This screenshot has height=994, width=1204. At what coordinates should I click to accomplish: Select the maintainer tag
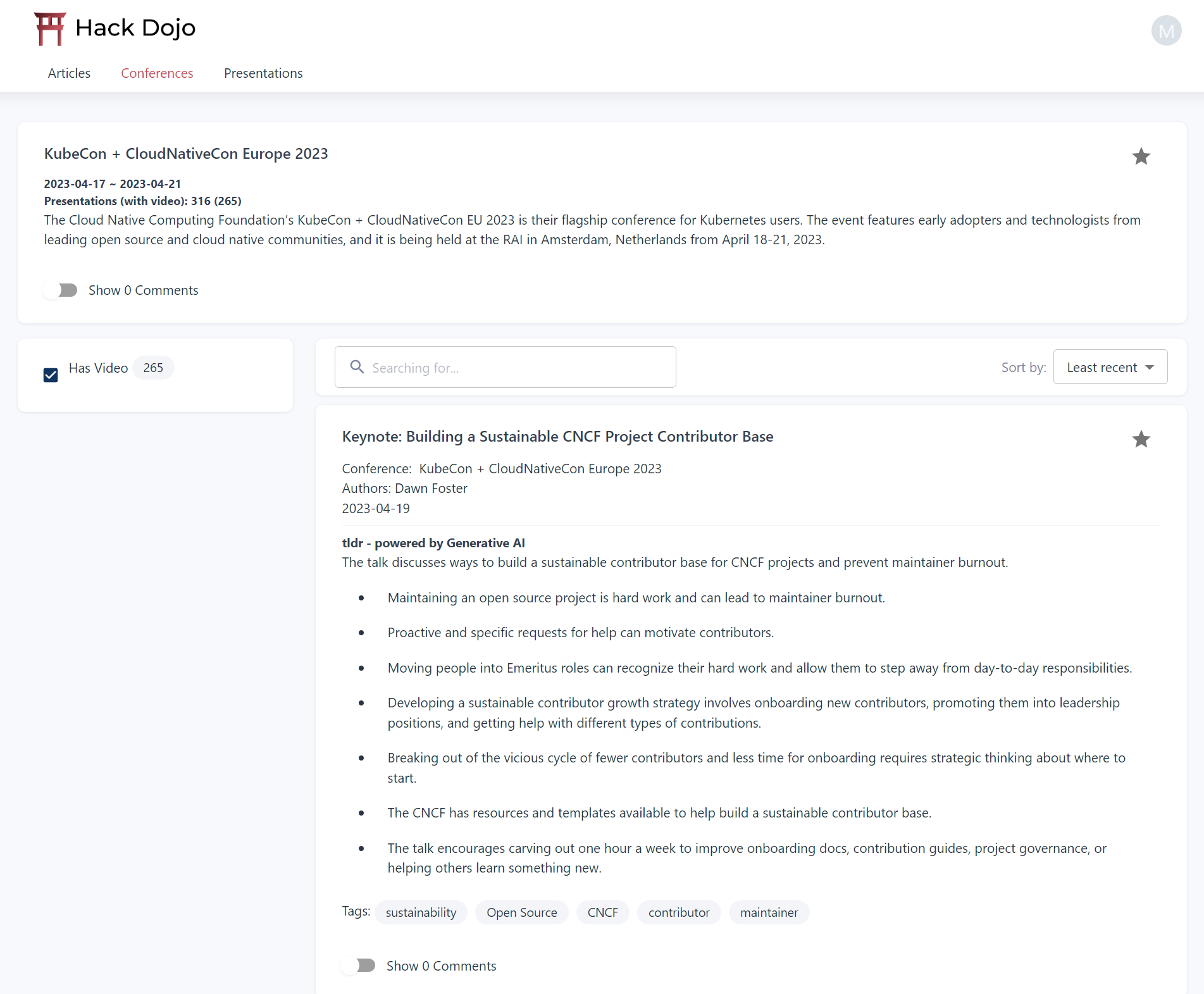(x=769, y=912)
